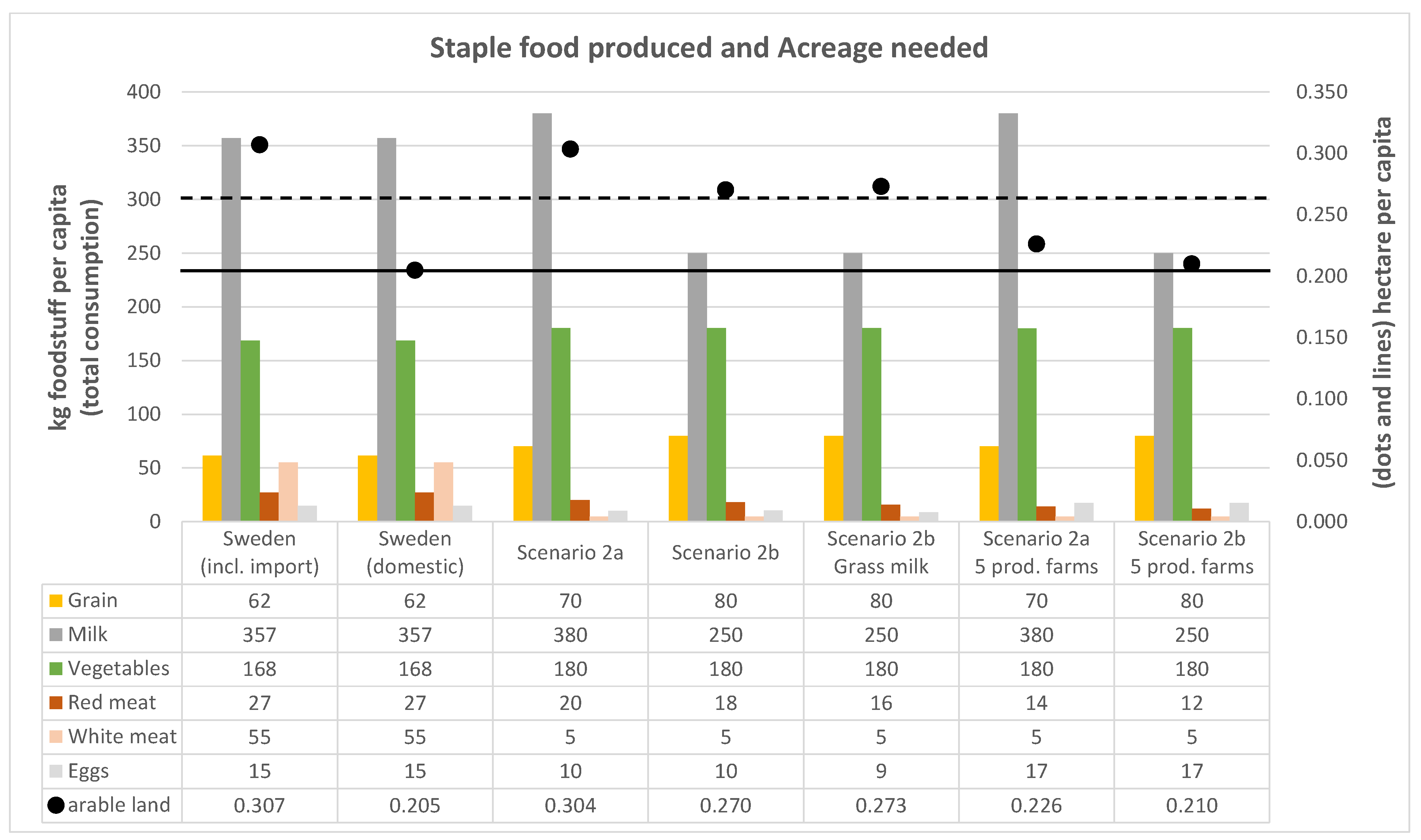The width and height of the screenshot is (1421, 840).
Task: Click the black arable land legend dot
Action: (56, 805)
